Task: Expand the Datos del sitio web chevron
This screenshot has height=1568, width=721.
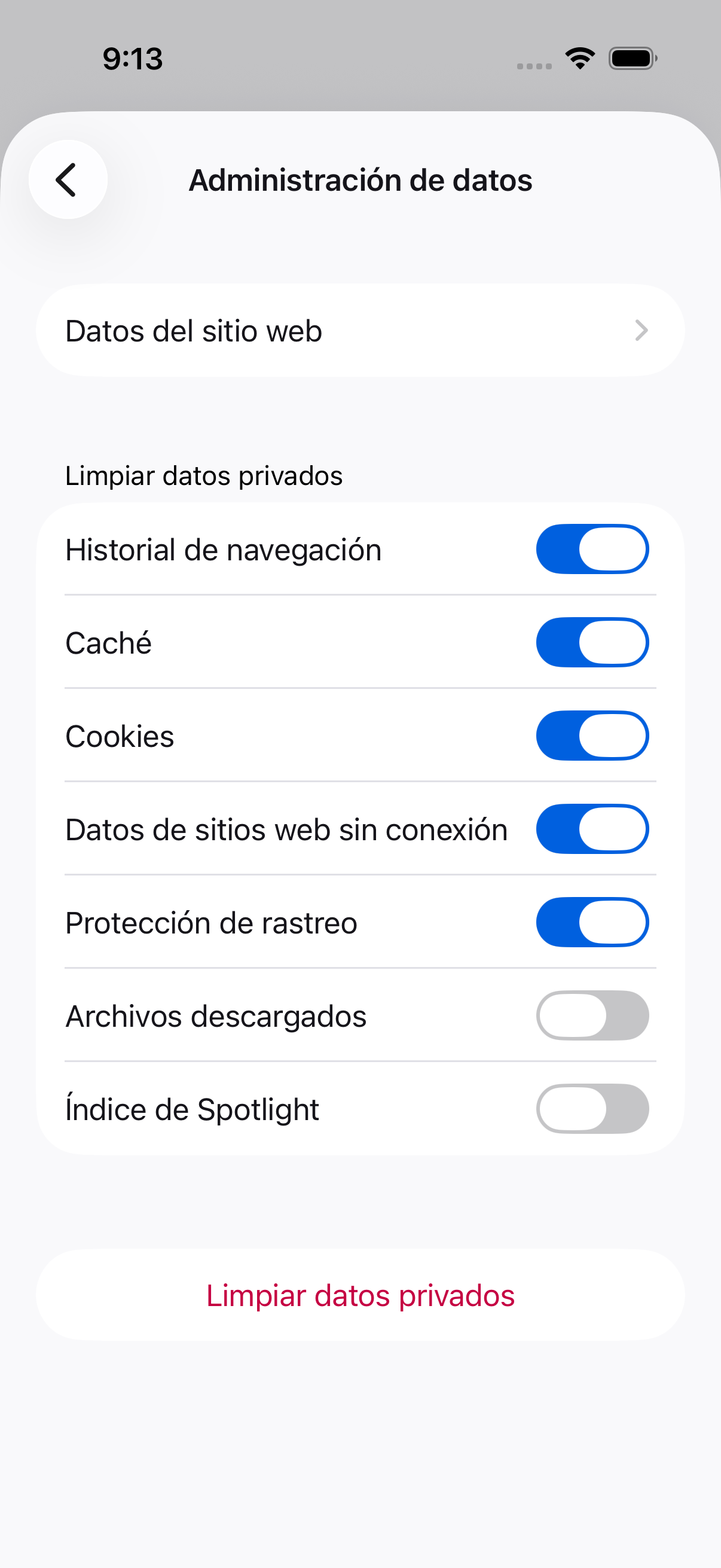Action: [x=641, y=331]
